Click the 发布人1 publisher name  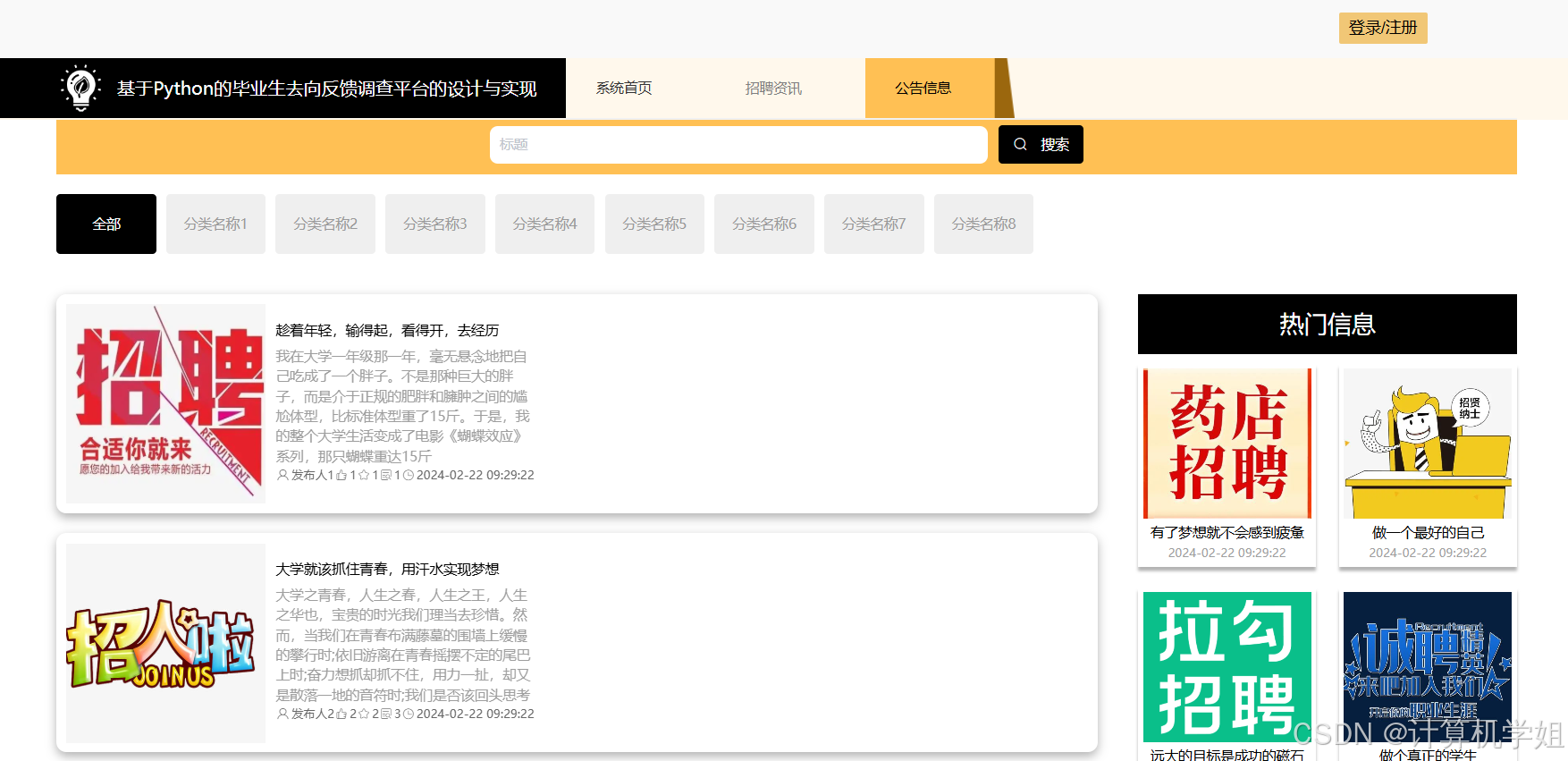pos(313,476)
